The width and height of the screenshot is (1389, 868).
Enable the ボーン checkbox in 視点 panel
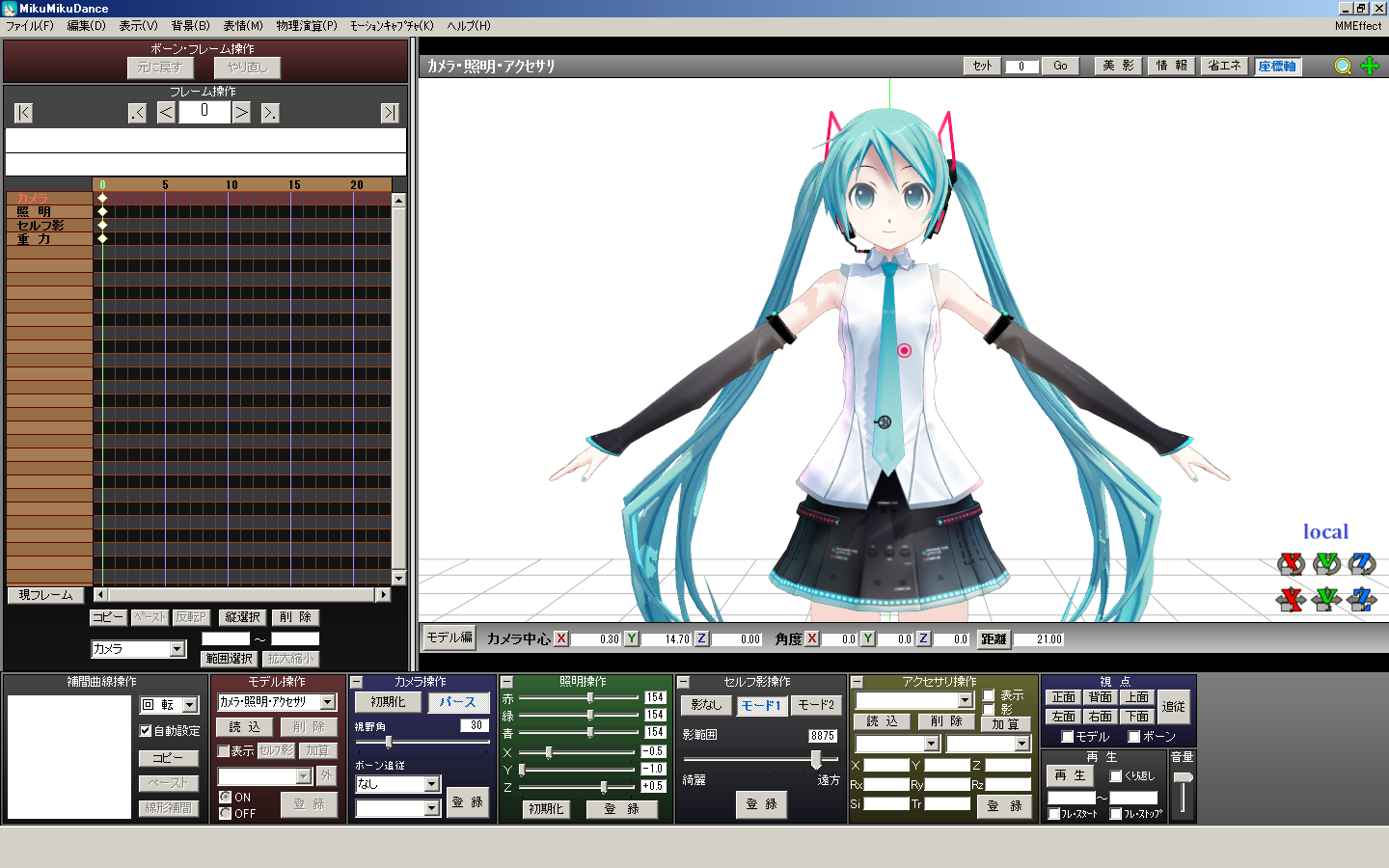1134,737
